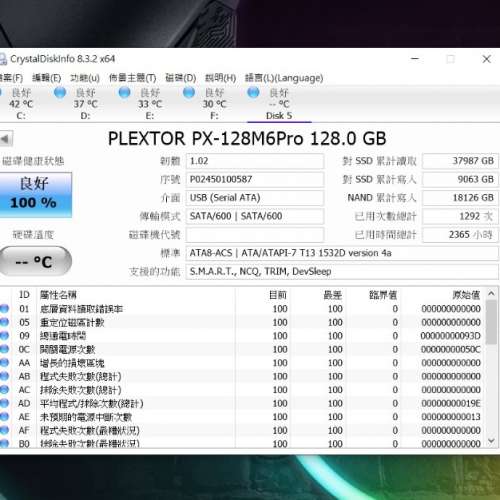Screen dimensions: 500x500
Task: Click power on hours value 2365
Action: pos(460,235)
